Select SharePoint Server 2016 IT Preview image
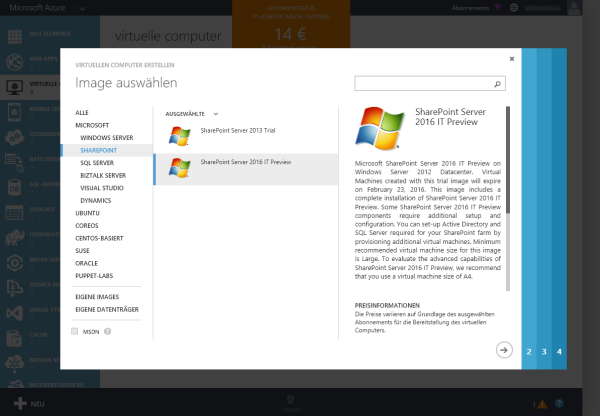The image size is (600, 416). [246, 170]
